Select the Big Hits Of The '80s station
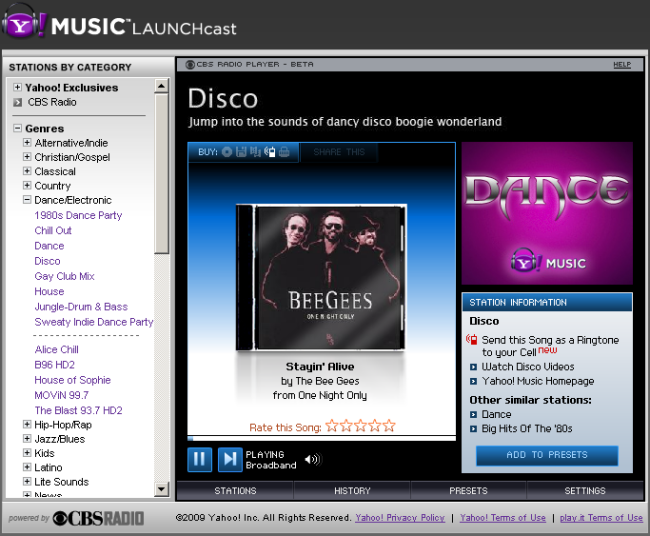 click(x=527, y=429)
